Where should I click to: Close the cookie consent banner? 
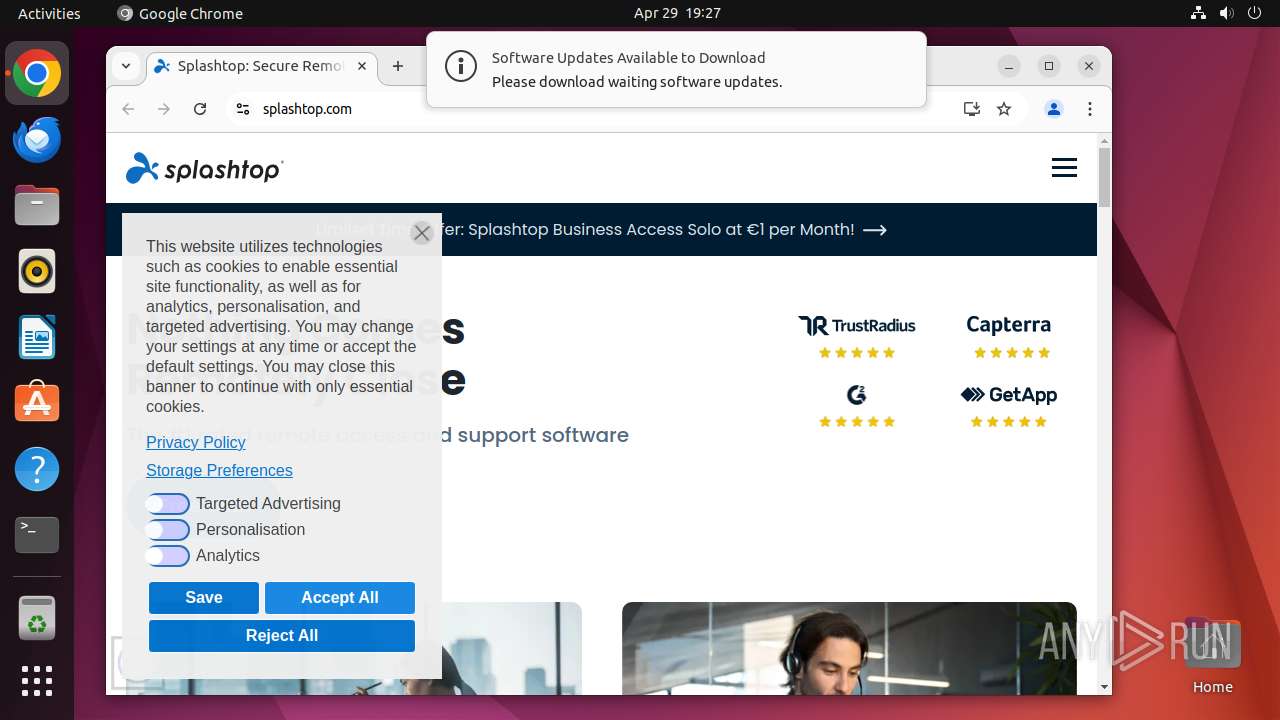tap(422, 233)
